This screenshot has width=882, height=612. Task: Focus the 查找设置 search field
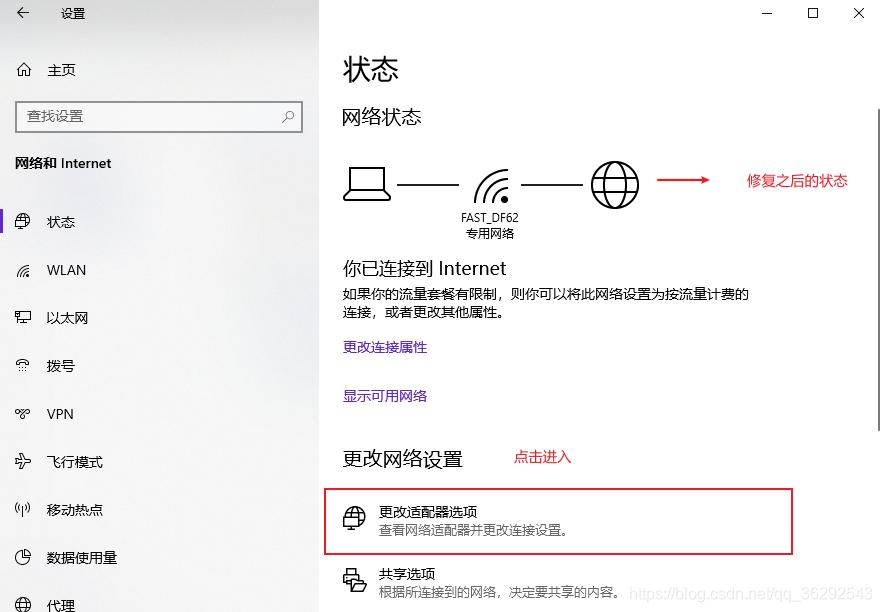tap(159, 116)
